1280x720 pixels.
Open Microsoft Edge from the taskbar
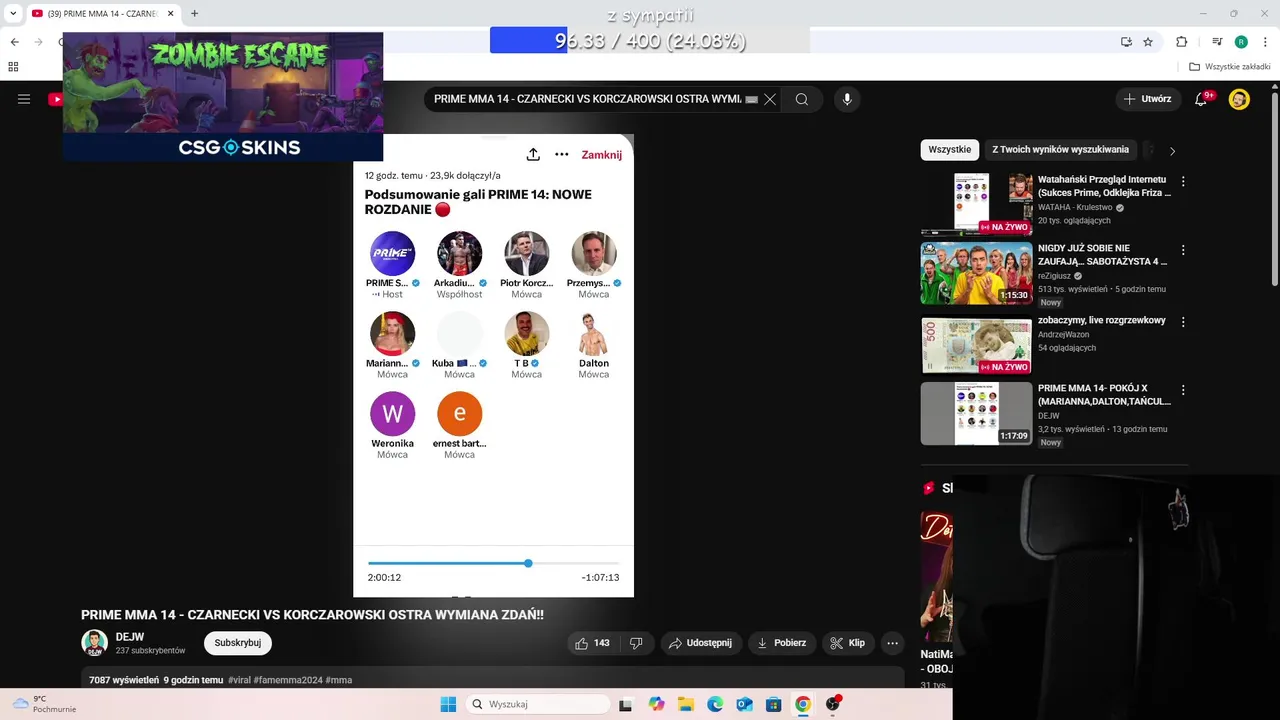coord(715,704)
